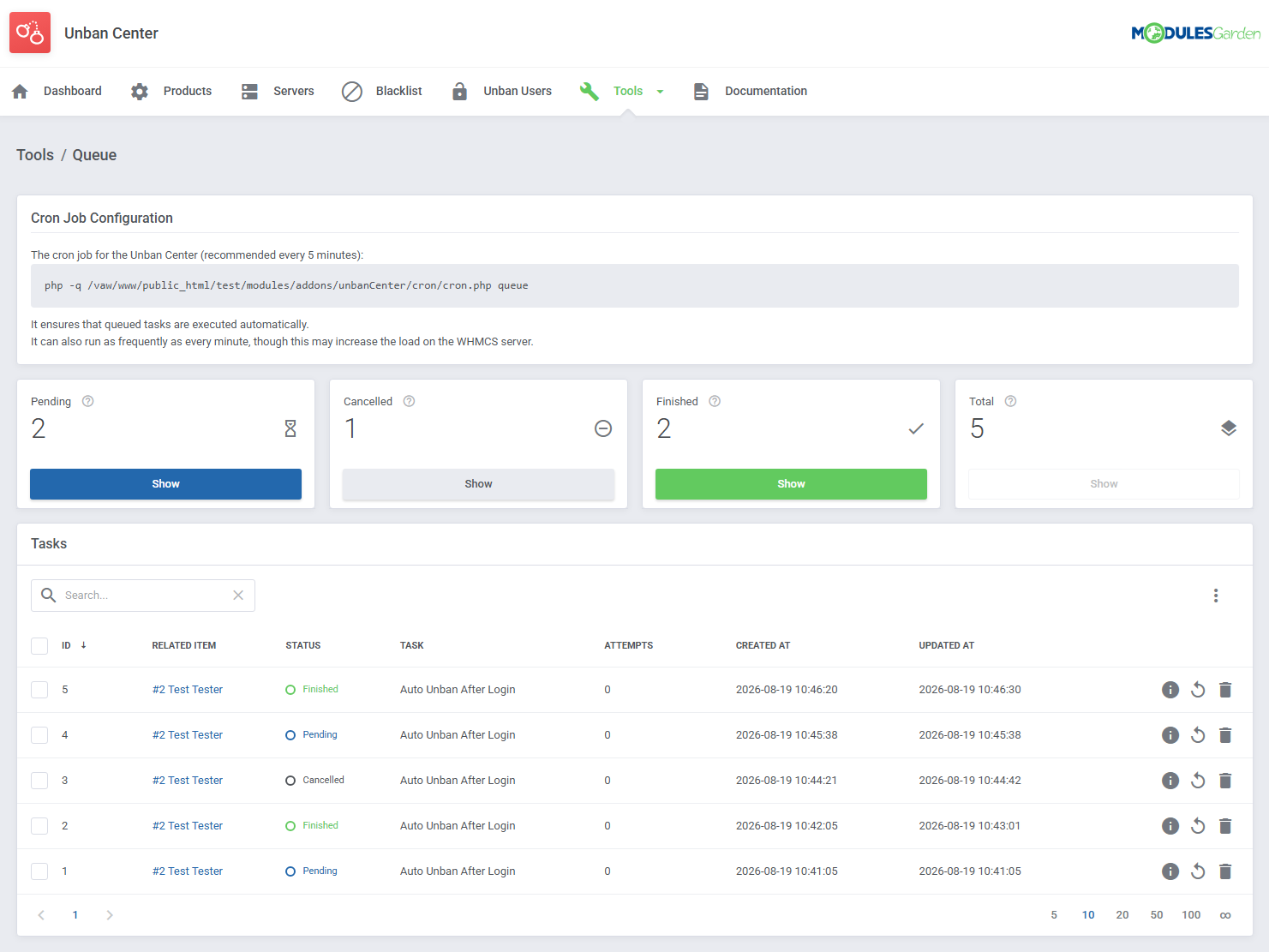Click the Documentation file icon

[701, 91]
